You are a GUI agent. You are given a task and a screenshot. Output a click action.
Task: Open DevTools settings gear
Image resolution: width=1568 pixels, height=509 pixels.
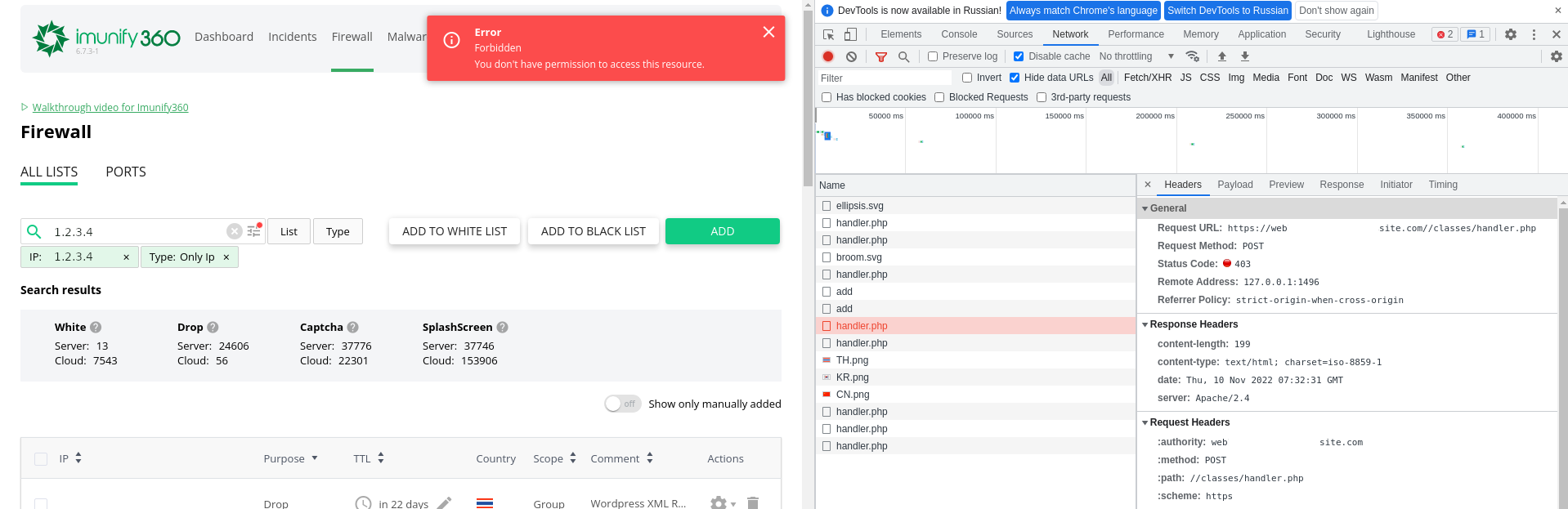tap(1511, 34)
